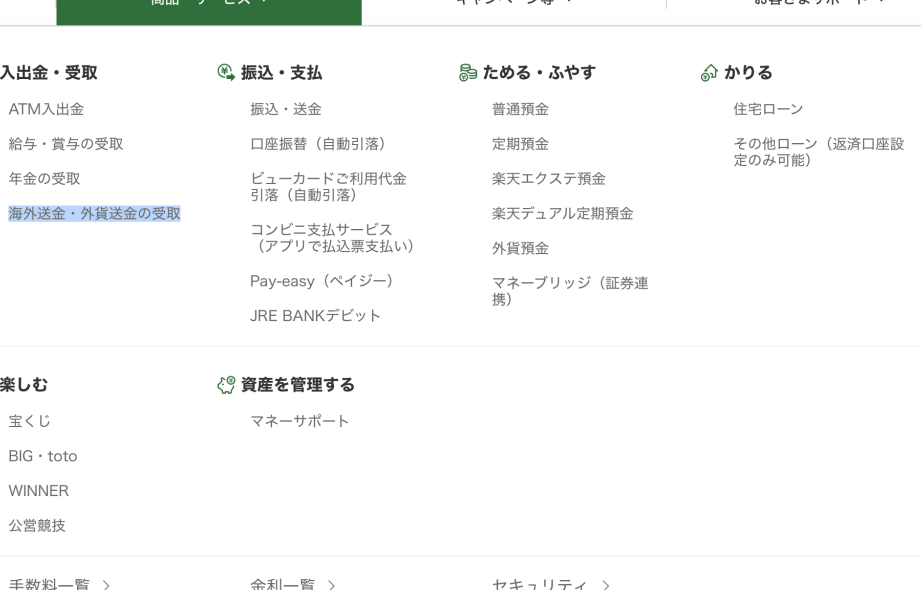Screen dimensions: 921x590
Task: Select the green 商品・サービス navigation tab
Action: pyautogui.click(x=208, y=8)
